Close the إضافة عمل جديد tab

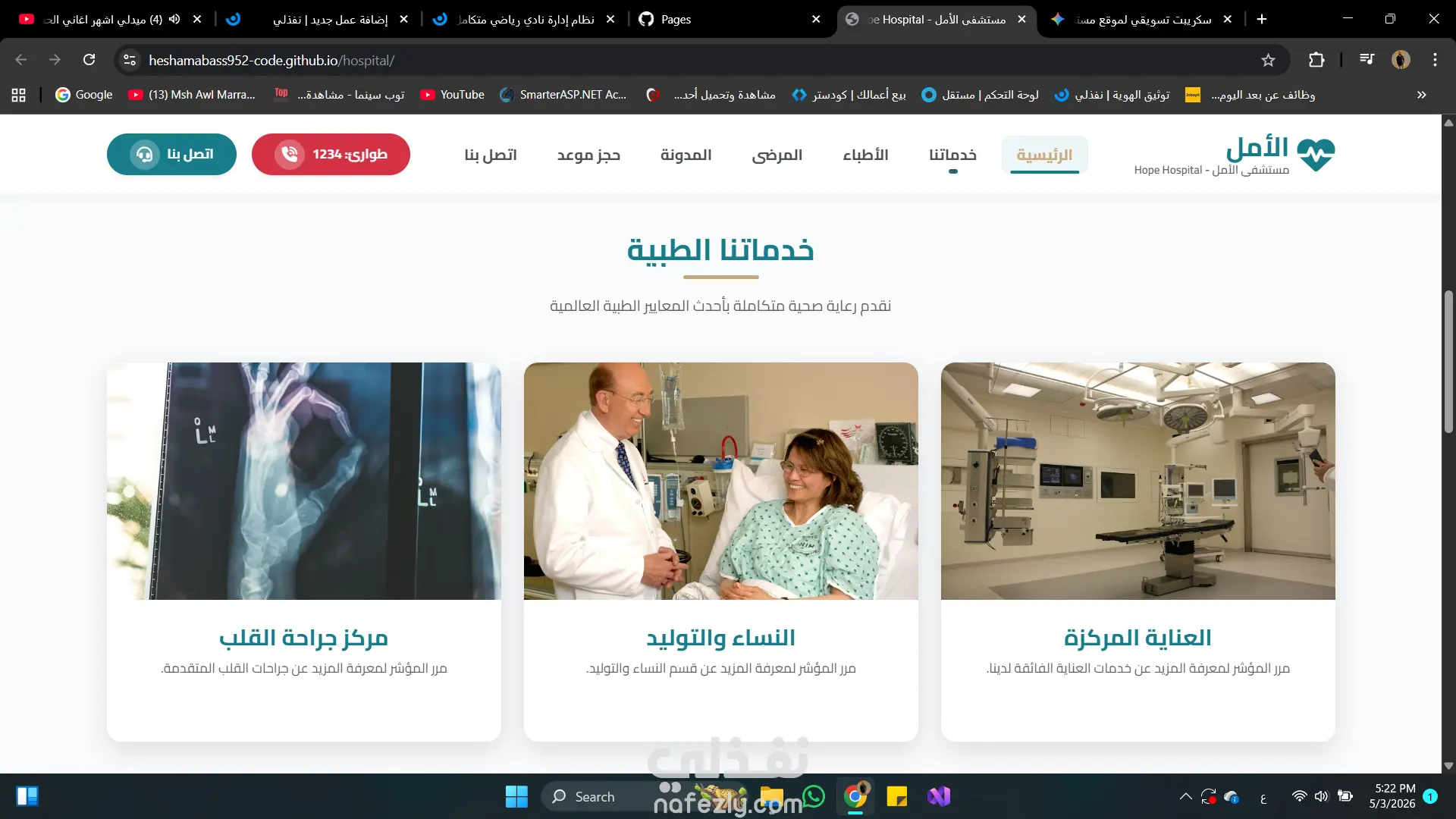pos(403,19)
